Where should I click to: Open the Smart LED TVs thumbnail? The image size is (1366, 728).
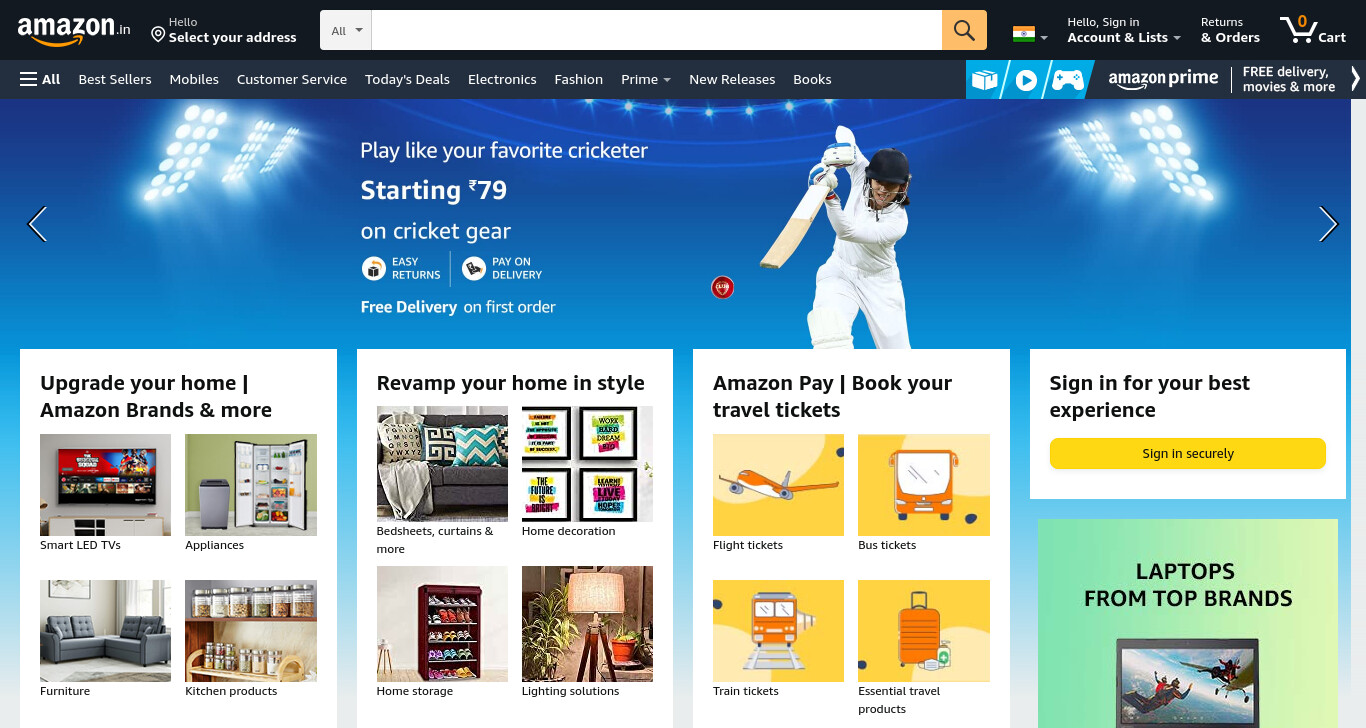pos(105,485)
